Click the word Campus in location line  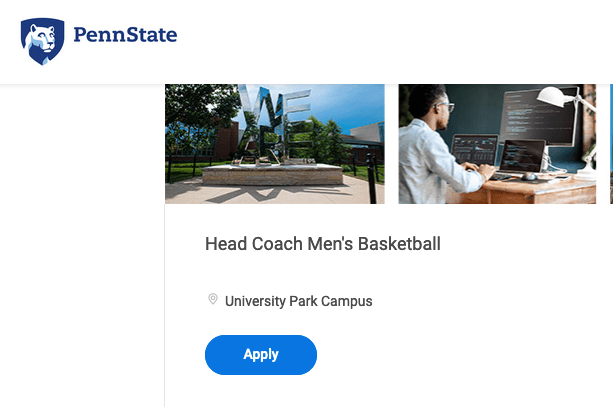pos(348,301)
